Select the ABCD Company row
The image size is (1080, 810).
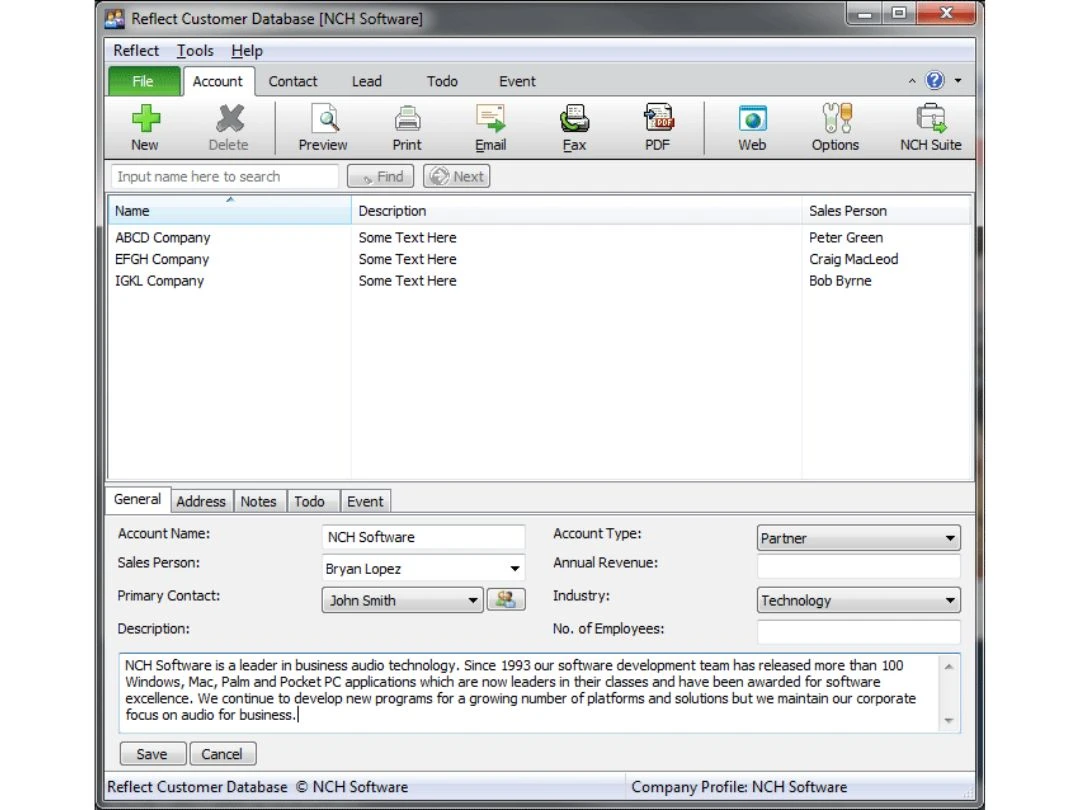(x=539, y=238)
